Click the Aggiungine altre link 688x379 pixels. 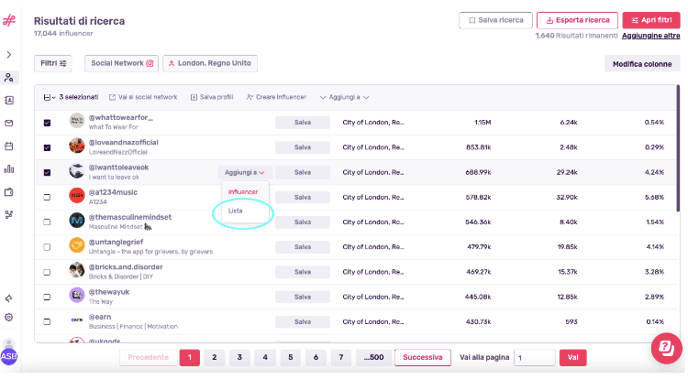pyautogui.click(x=651, y=36)
